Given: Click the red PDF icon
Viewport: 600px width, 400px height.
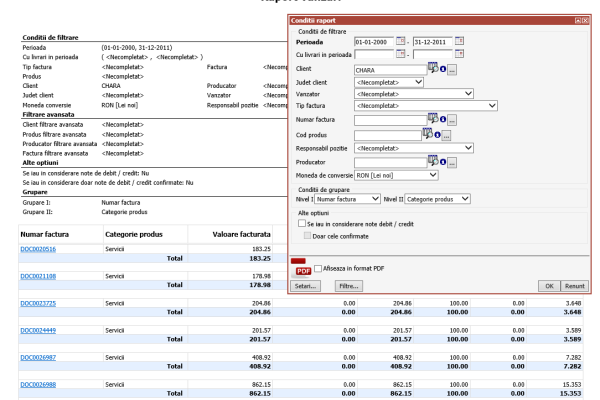Looking at the screenshot, I should (x=303, y=271).
